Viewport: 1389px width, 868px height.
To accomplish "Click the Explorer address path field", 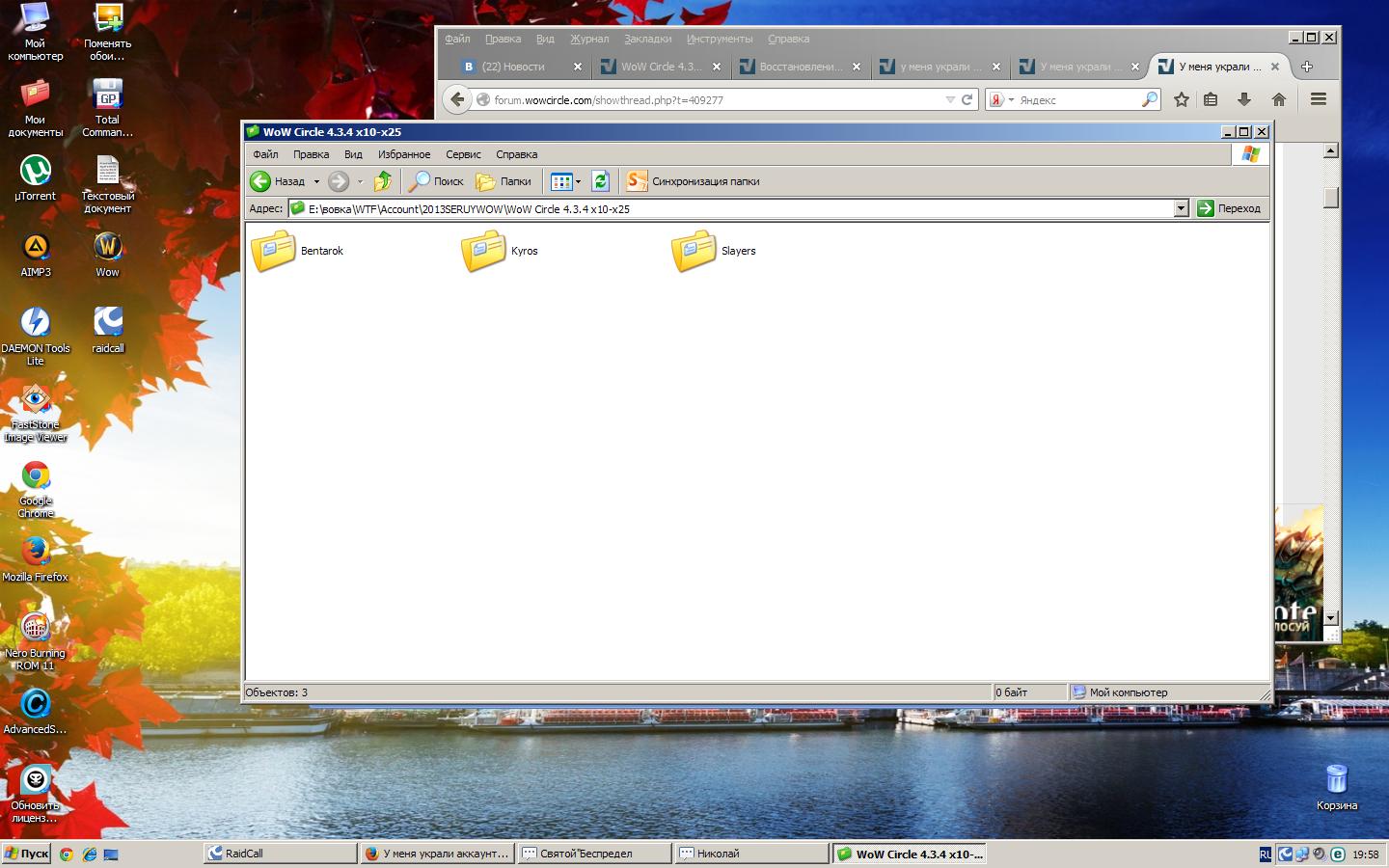I will tap(730, 208).
